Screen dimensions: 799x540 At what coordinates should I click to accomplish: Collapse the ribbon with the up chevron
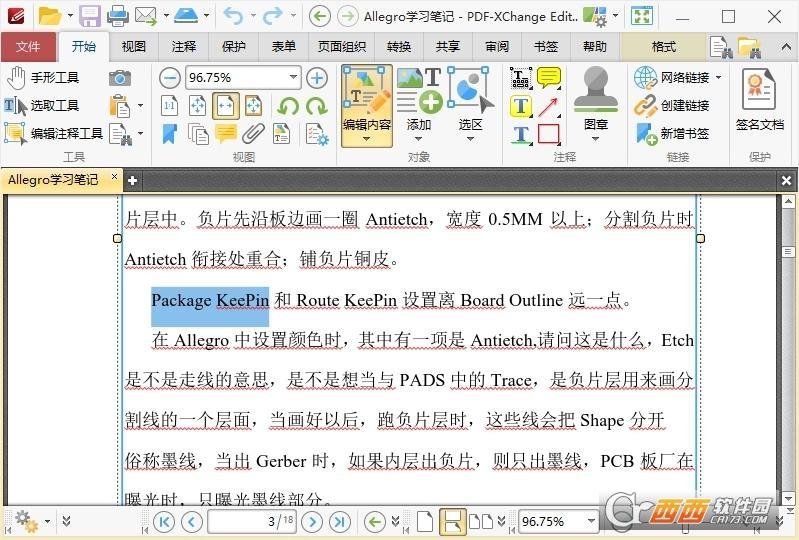[786, 47]
